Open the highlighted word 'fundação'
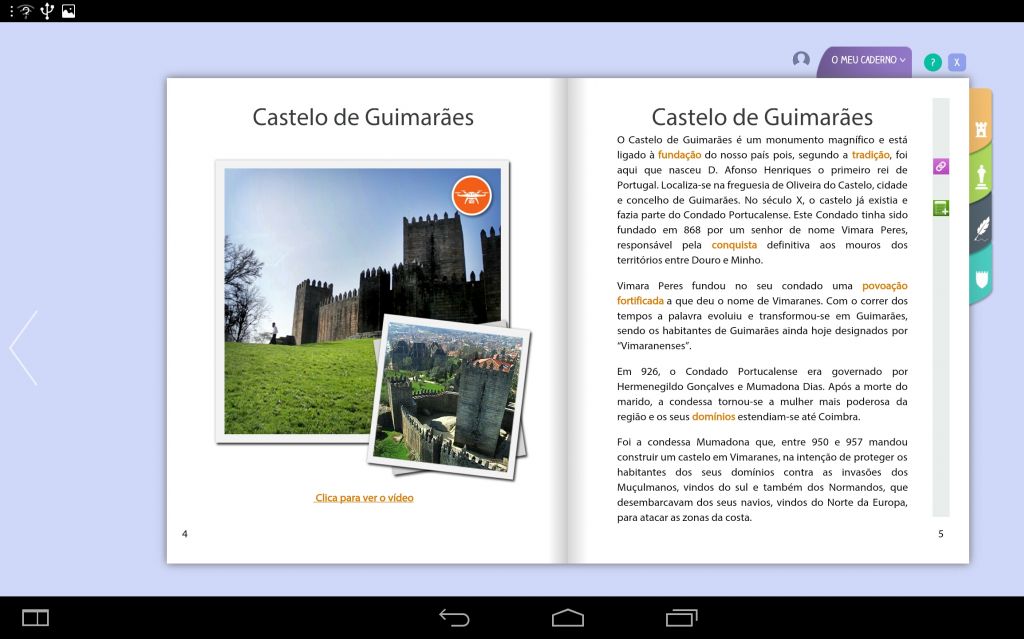 679,155
